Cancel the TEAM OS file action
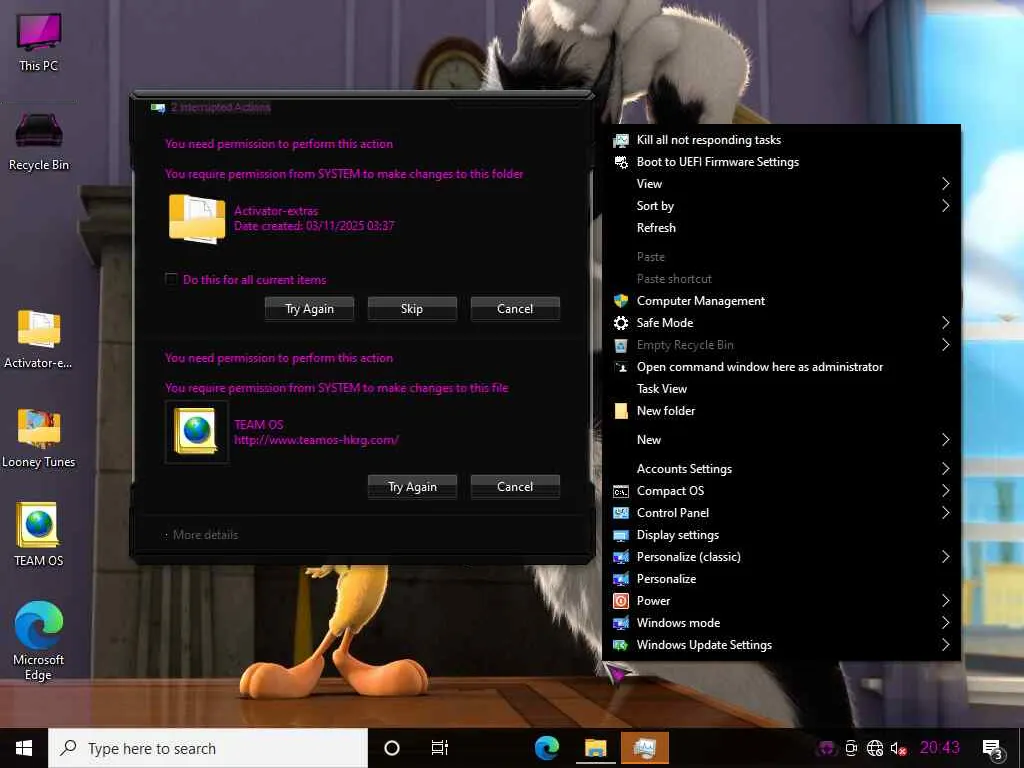Viewport: 1024px width, 768px height. point(515,487)
